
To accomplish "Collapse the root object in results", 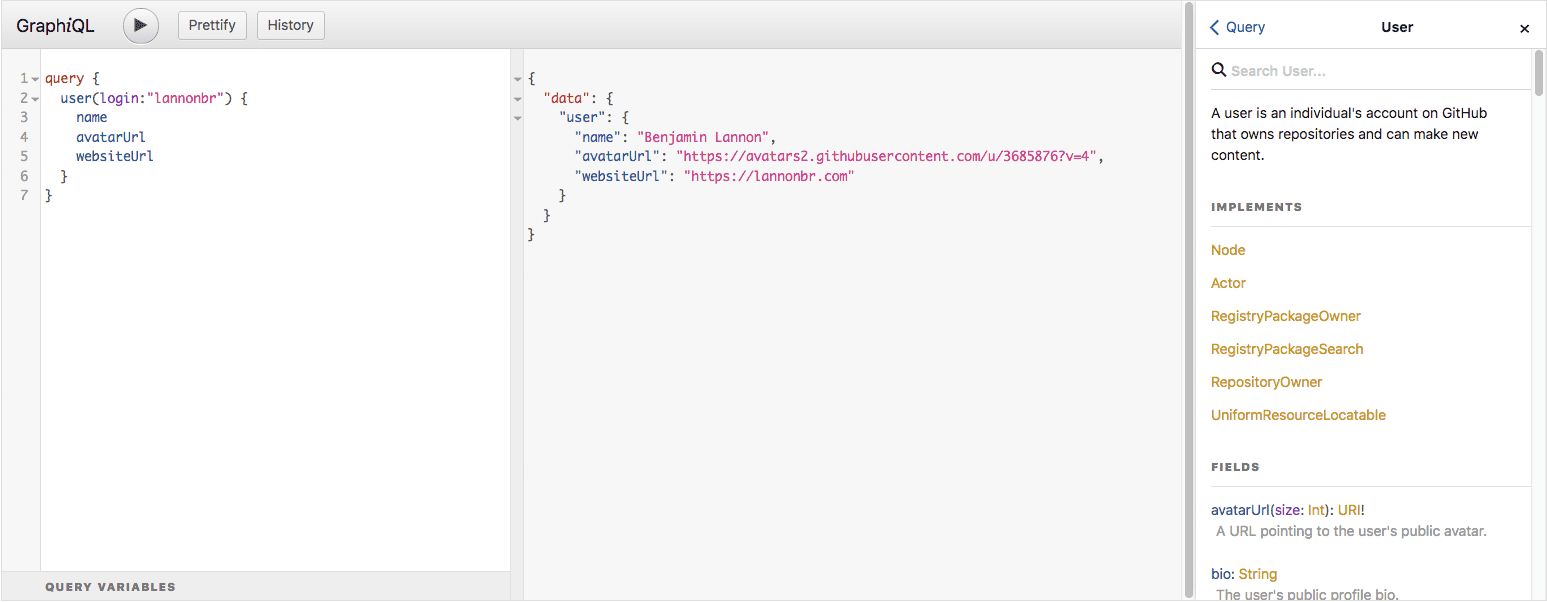I will pyautogui.click(x=518, y=79).
